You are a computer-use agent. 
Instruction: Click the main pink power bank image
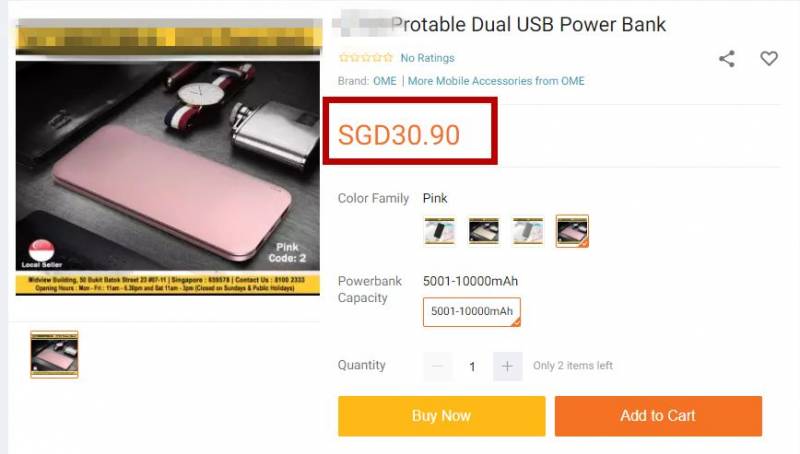[x=168, y=166]
